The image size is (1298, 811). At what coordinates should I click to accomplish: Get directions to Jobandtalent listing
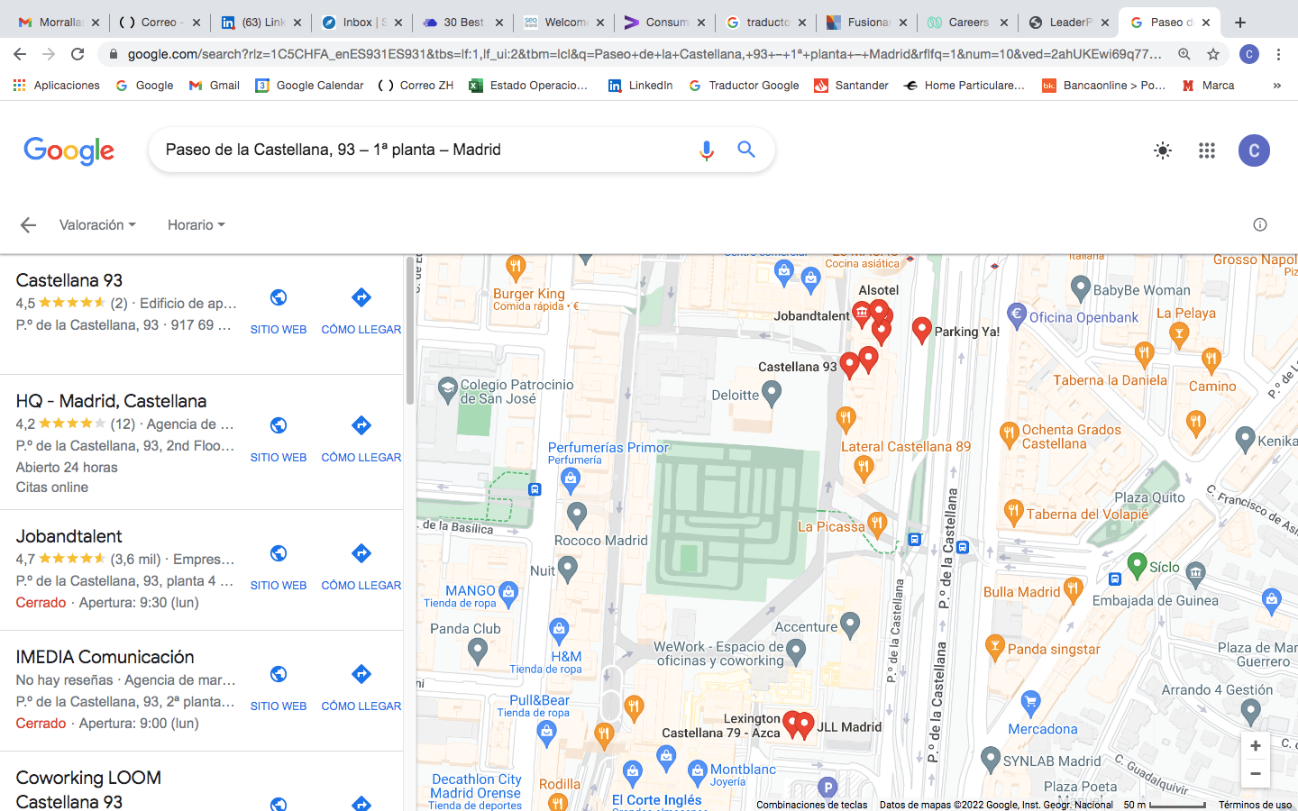pyautogui.click(x=361, y=553)
